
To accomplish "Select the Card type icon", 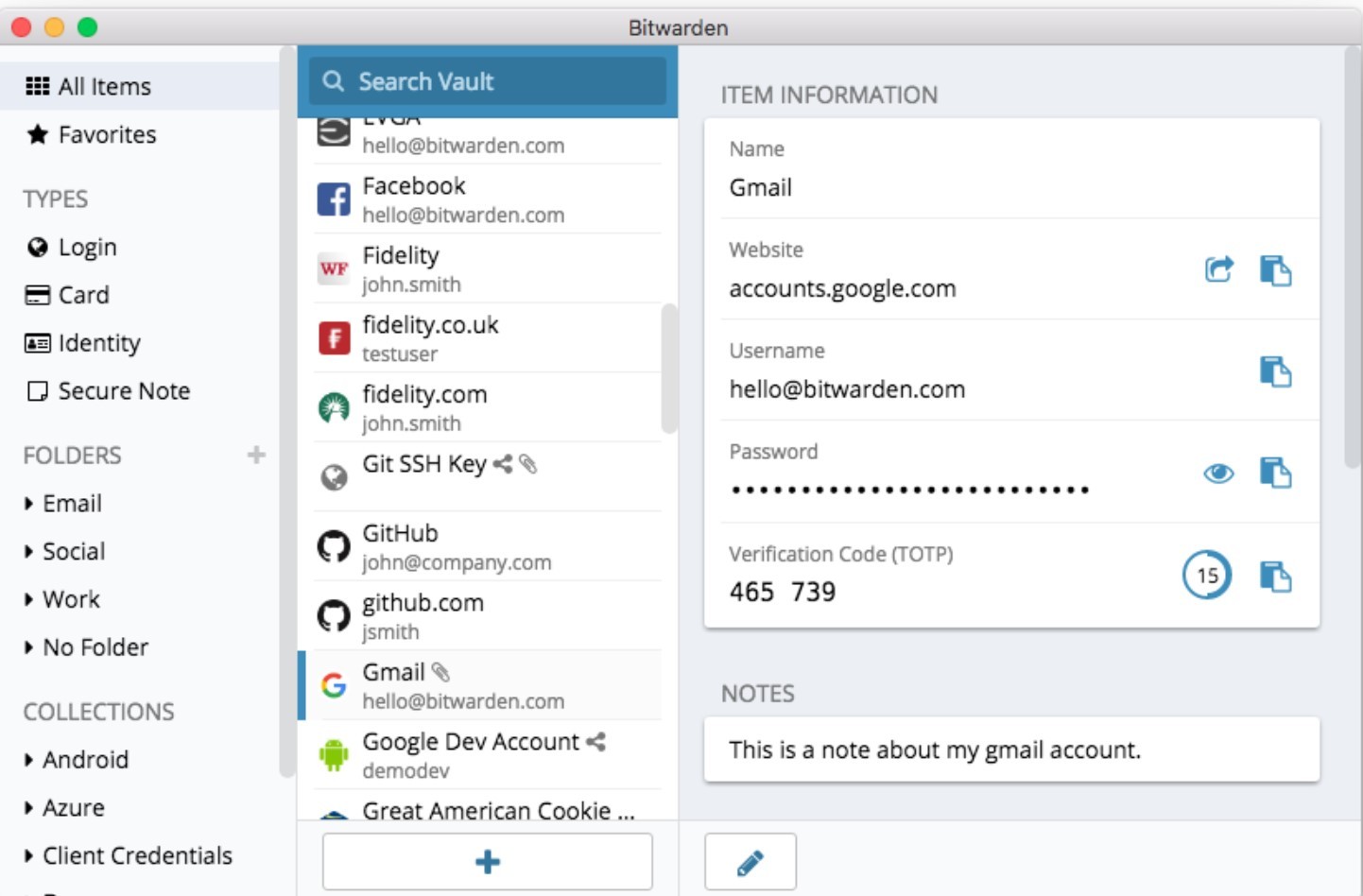I will pos(38,295).
